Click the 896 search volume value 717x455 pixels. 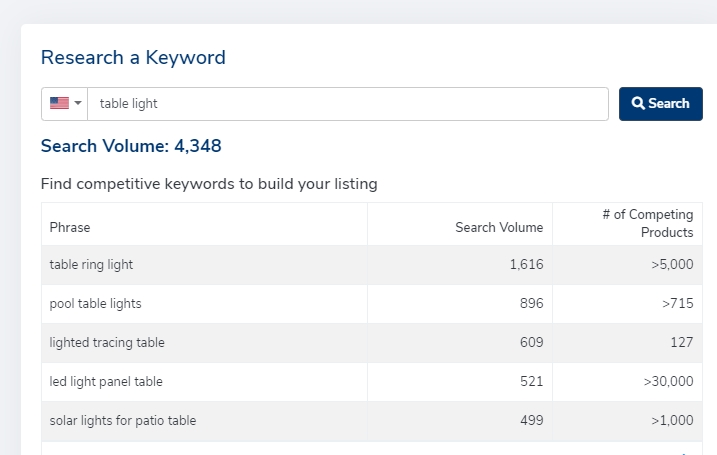[532, 303]
